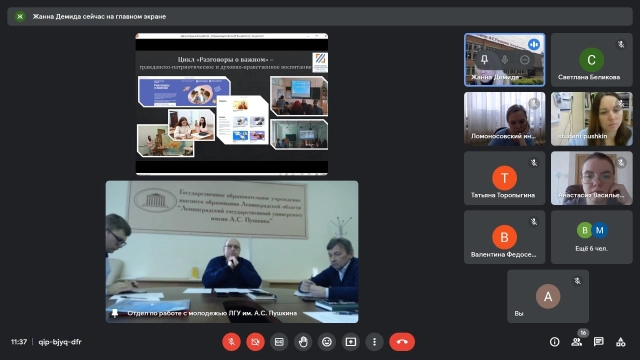
Task: Open the chat messages panel
Action: (x=598, y=342)
